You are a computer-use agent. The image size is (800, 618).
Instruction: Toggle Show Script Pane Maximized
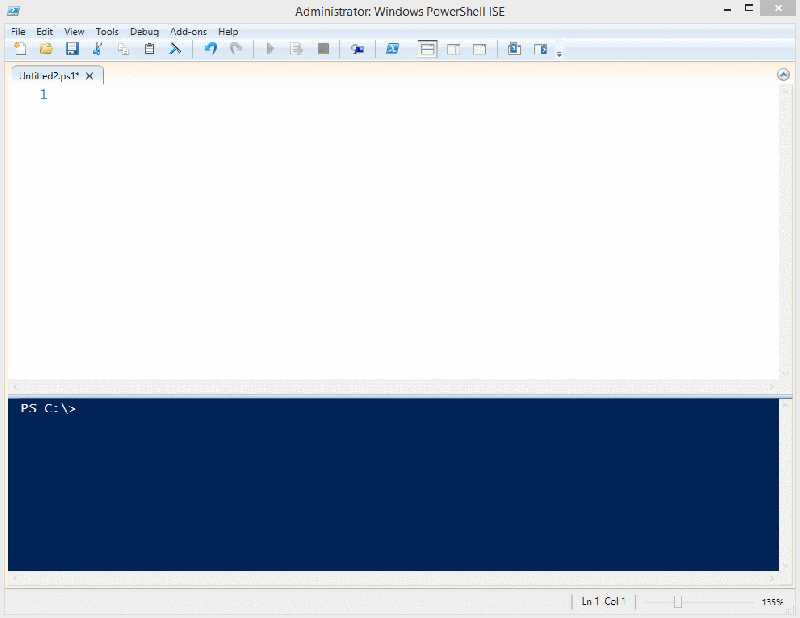point(480,48)
